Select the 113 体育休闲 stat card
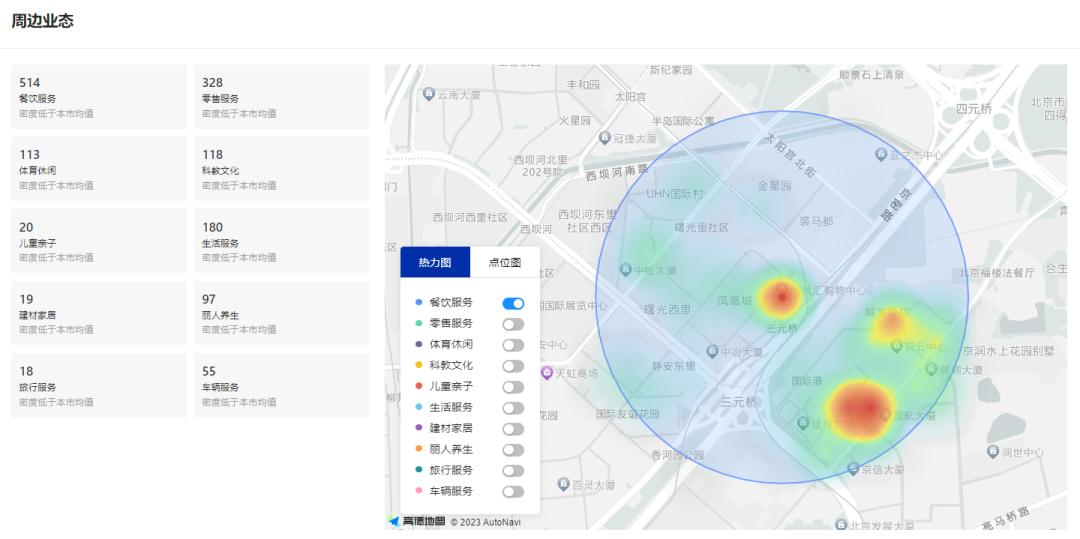Viewport: 1080px width, 539px height. (99, 169)
